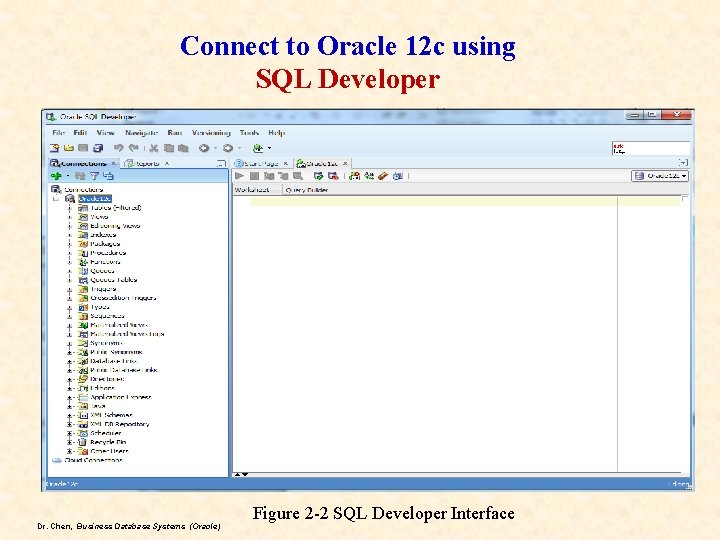This screenshot has width=720, height=540.
Task: Click green plus New Connection icon
Action: [x=56, y=176]
